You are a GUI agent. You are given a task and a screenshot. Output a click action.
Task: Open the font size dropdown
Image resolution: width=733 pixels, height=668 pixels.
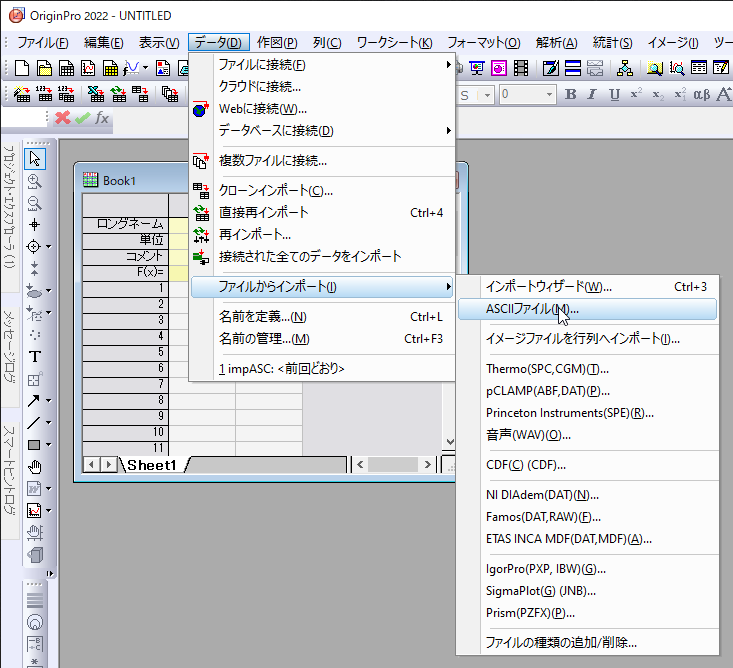(x=549, y=95)
